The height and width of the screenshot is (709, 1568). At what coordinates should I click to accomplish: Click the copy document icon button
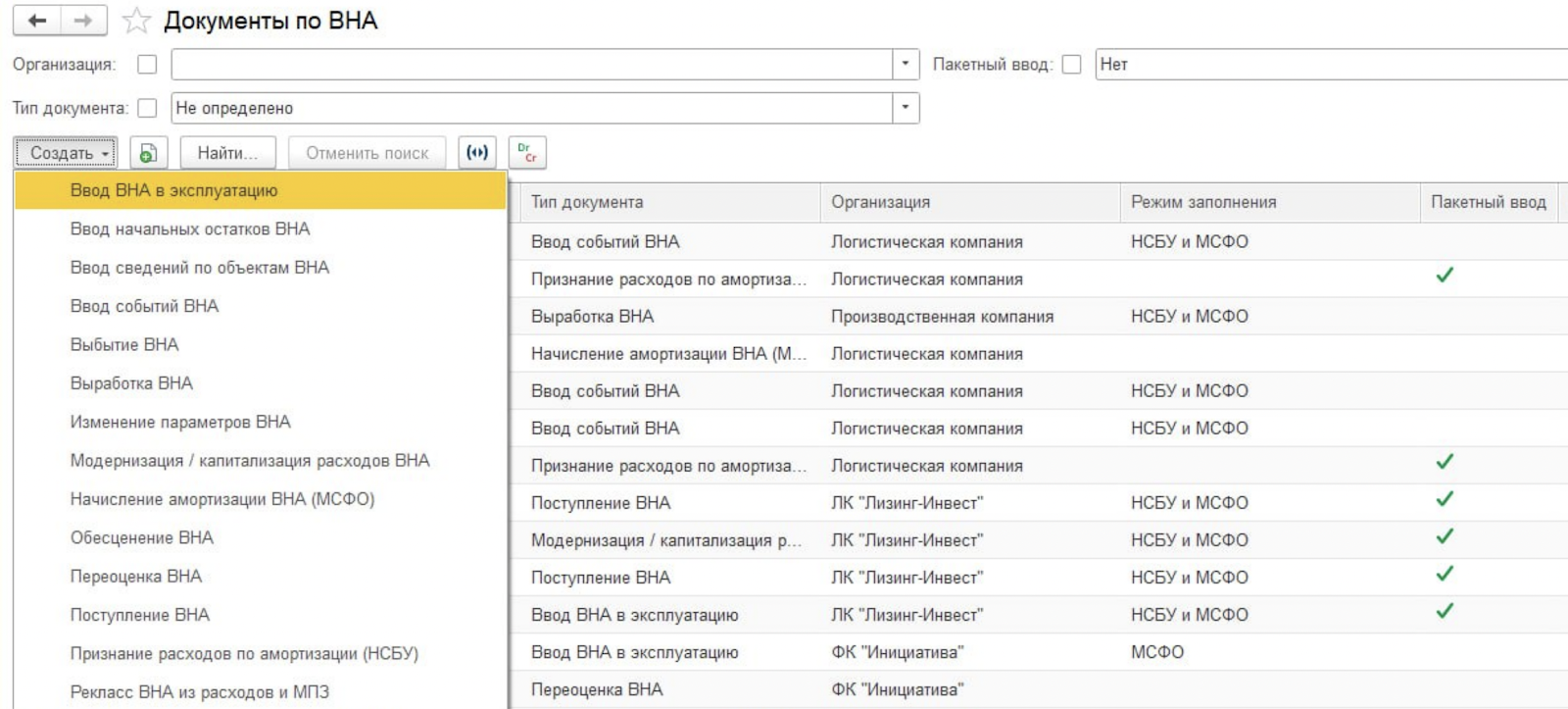pyautogui.click(x=148, y=153)
